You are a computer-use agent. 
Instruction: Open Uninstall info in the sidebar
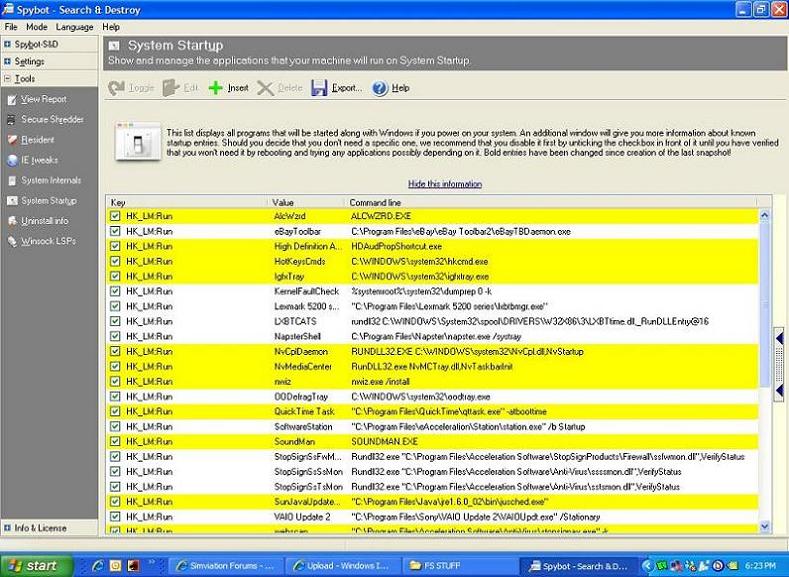(45, 221)
